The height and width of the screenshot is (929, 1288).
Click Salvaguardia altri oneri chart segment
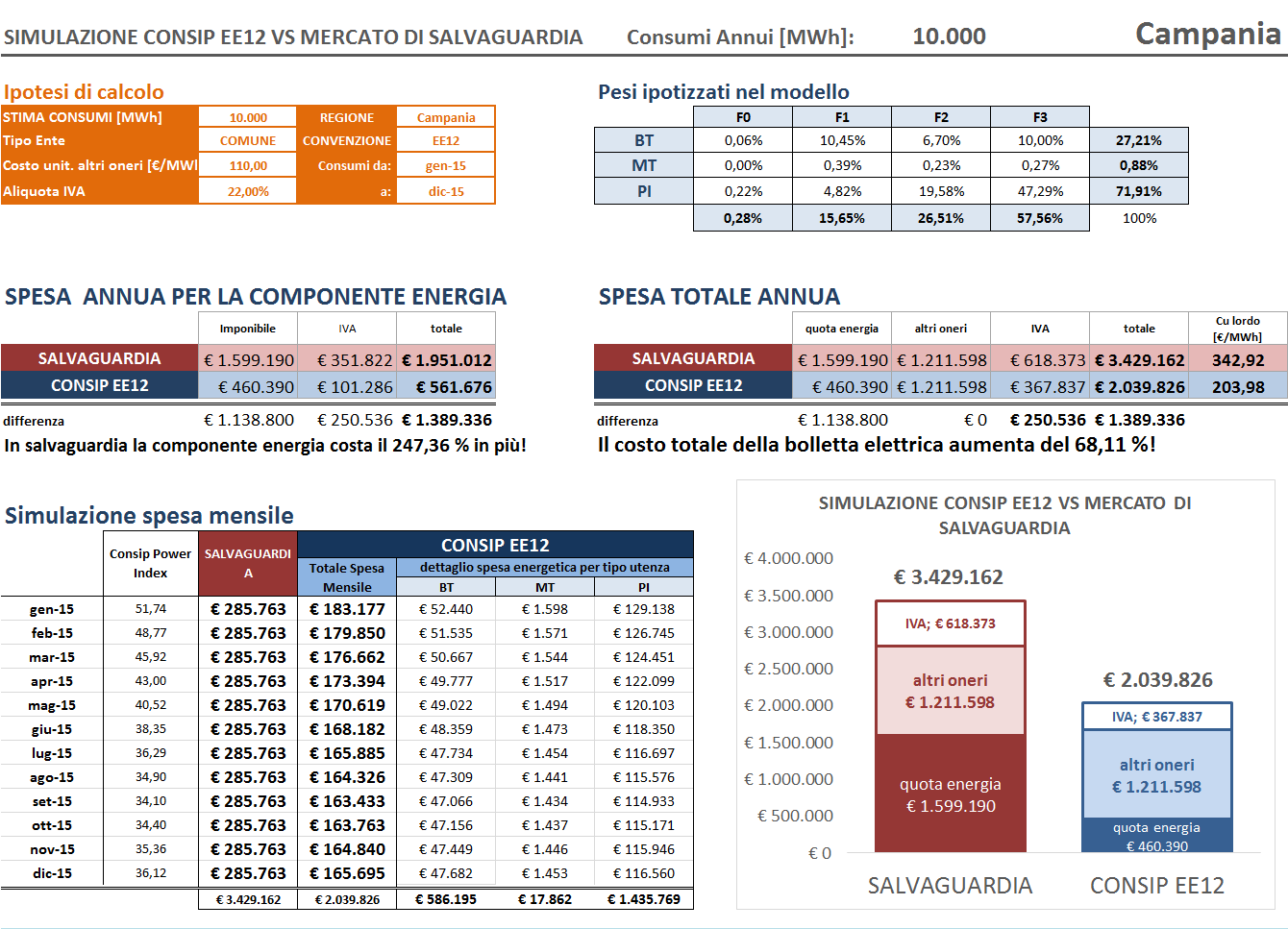pos(951,691)
